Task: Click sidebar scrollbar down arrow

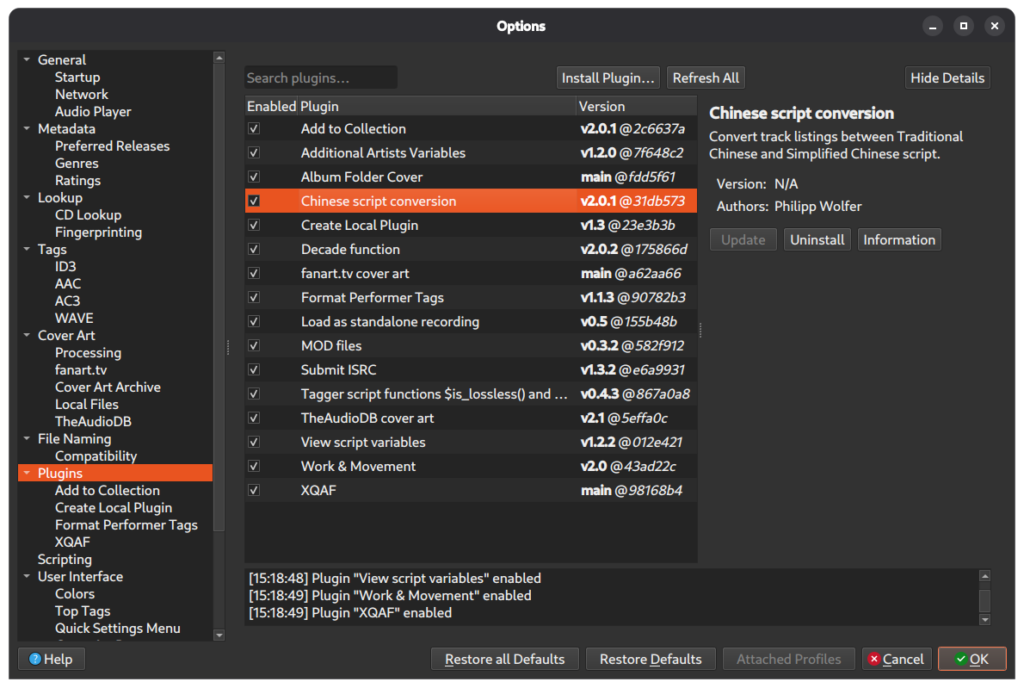Action: tap(219, 634)
